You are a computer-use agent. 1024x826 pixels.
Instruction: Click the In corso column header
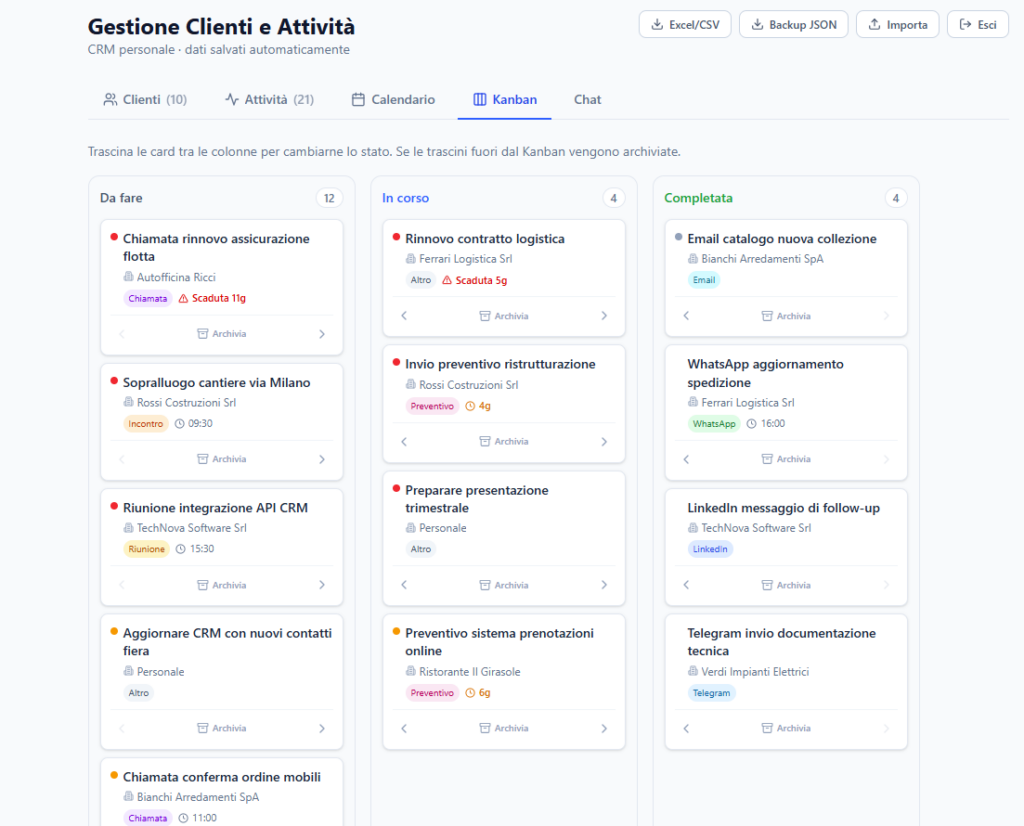406,198
